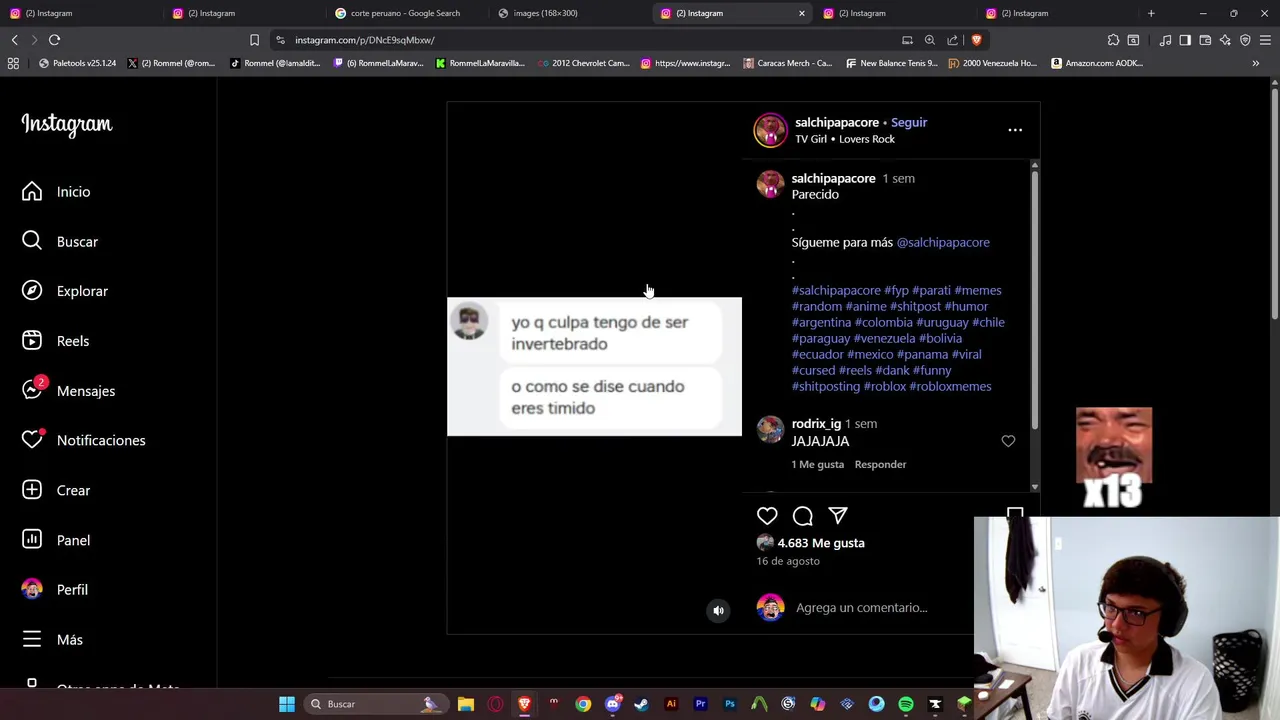
Task: Open the Windows Start menu
Action: point(286,704)
